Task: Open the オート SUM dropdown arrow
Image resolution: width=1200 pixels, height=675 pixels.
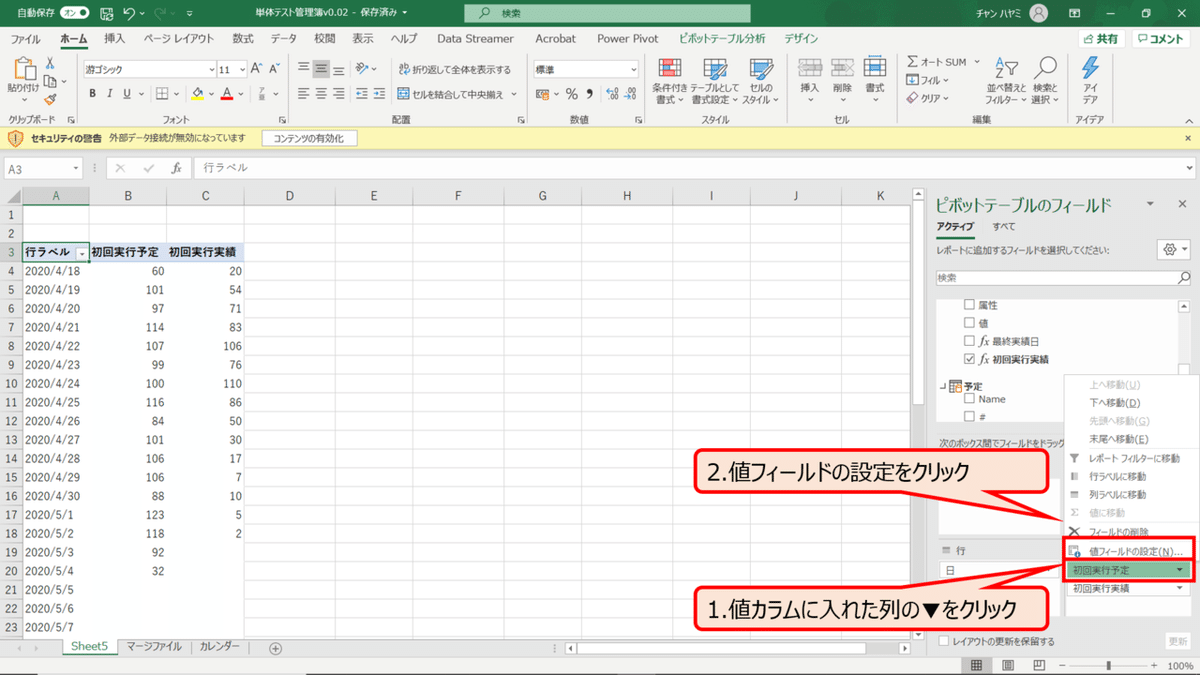Action: pos(976,62)
